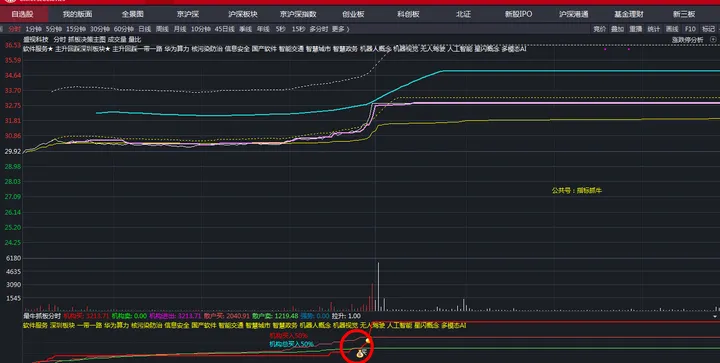Select 5分钟 chart period
Viewport: 720px width, 363px height.
pos(53,29)
